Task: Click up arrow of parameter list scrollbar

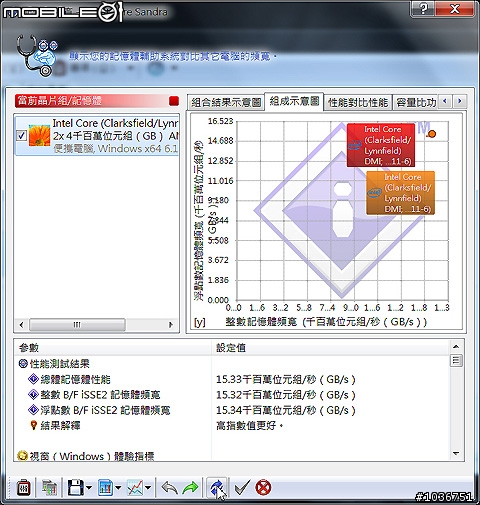Action: [456, 347]
